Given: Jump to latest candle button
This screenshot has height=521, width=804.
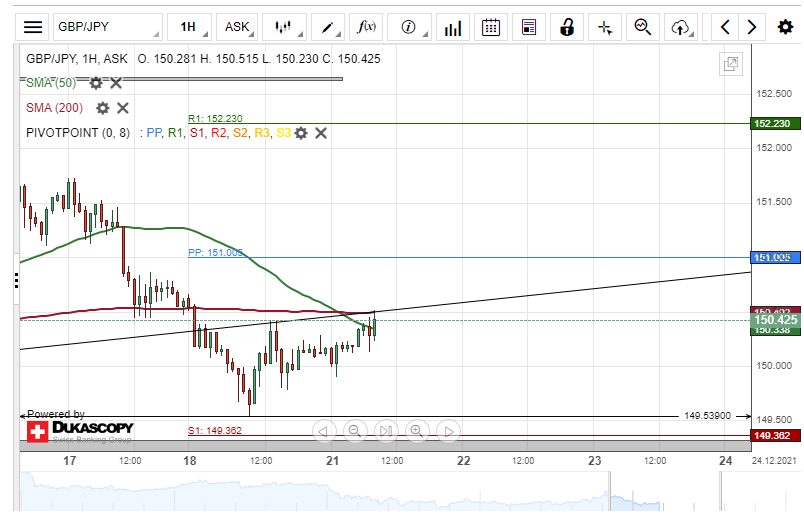Looking at the screenshot, I should [x=386, y=432].
